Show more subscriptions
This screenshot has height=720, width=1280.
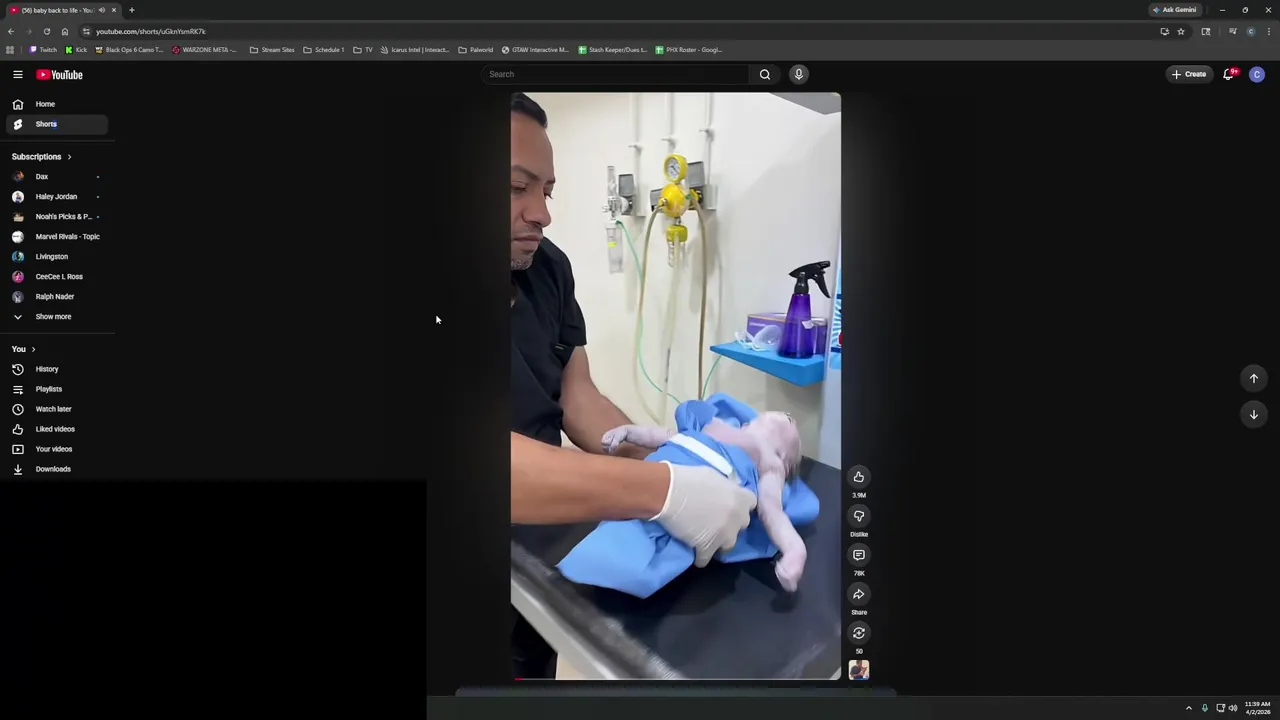(x=54, y=317)
